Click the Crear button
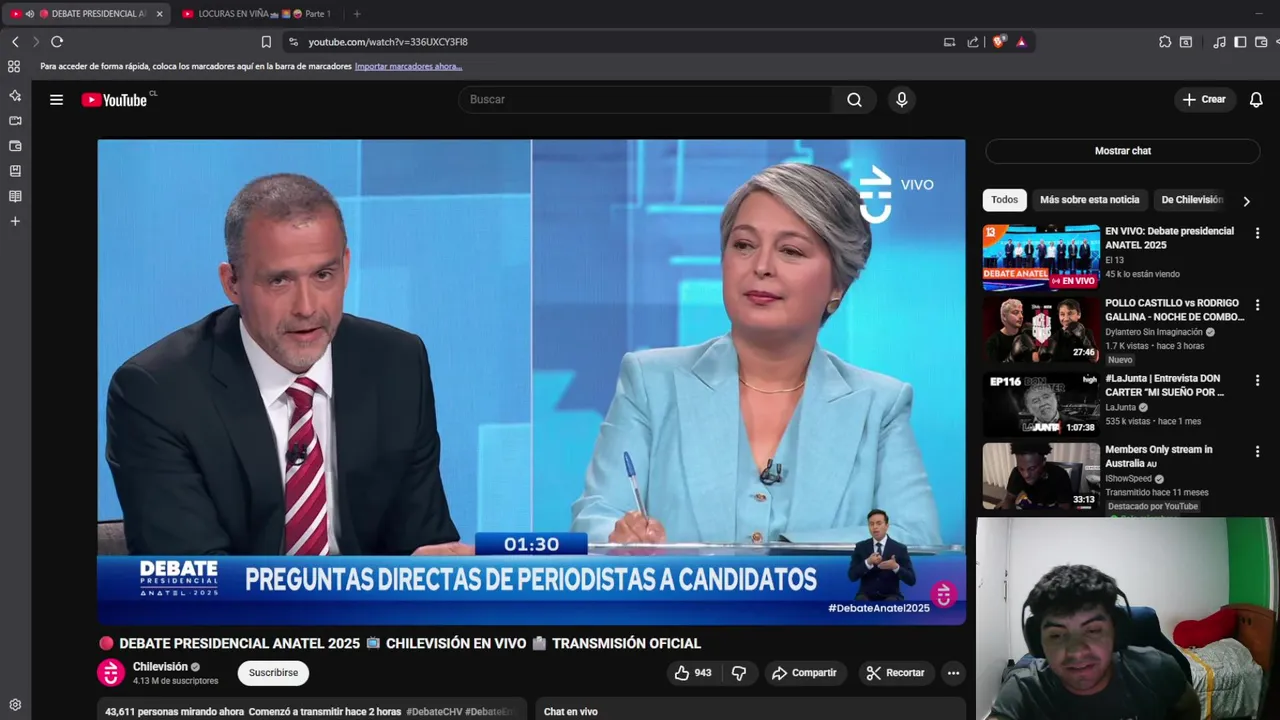This screenshot has height=720, width=1280. 1204,100
